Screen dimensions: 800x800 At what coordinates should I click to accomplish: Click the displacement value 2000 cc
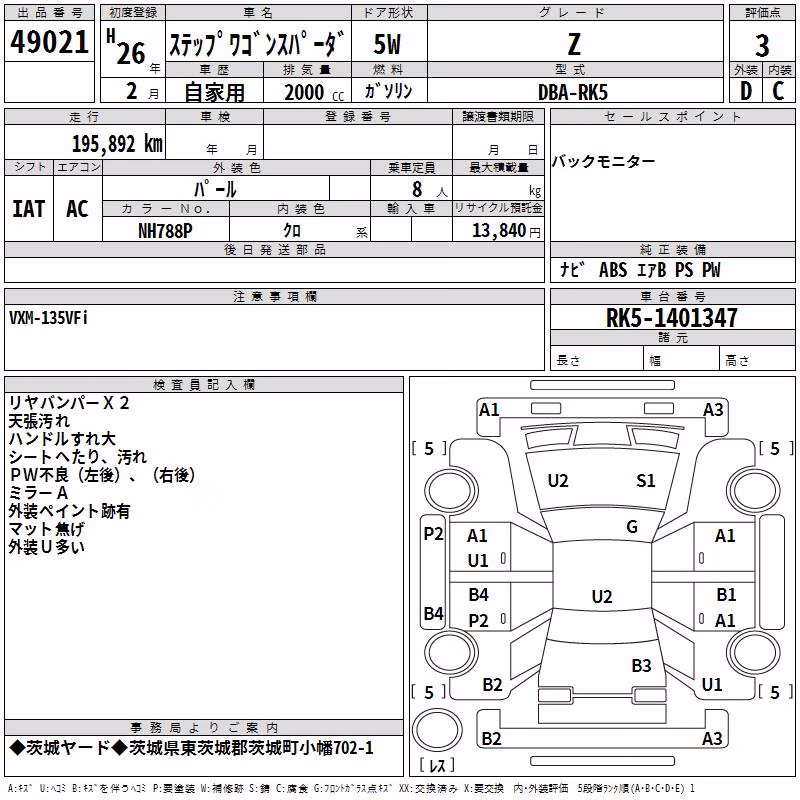coord(314,92)
